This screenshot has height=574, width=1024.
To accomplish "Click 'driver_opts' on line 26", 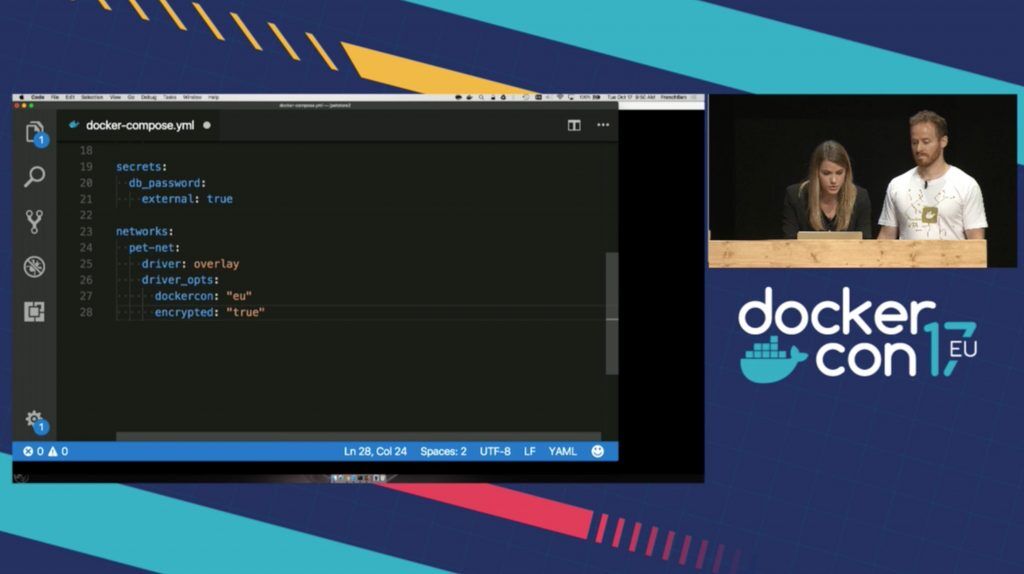I will coord(178,280).
